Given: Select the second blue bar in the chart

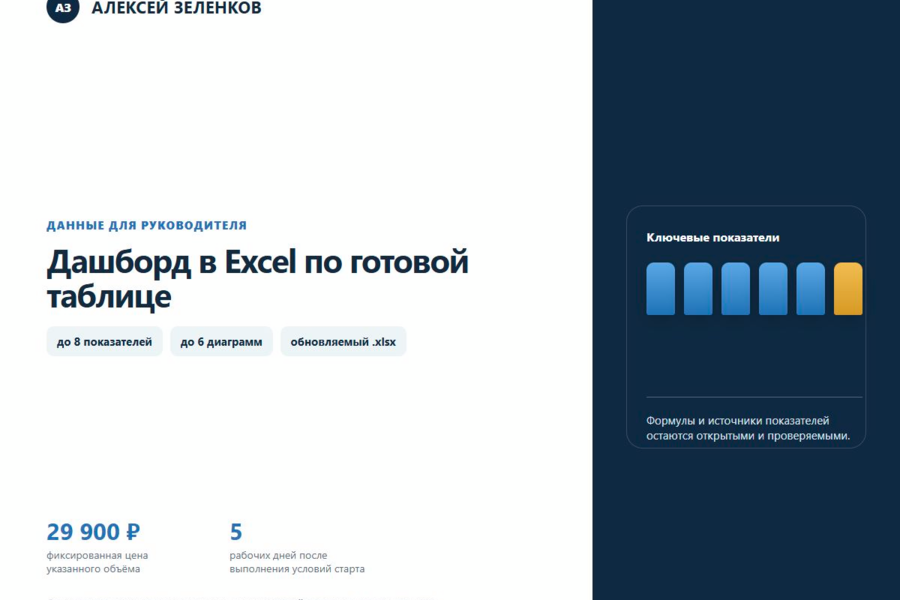Looking at the screenshot, I should pyautogui.click(x=698, y=289).
